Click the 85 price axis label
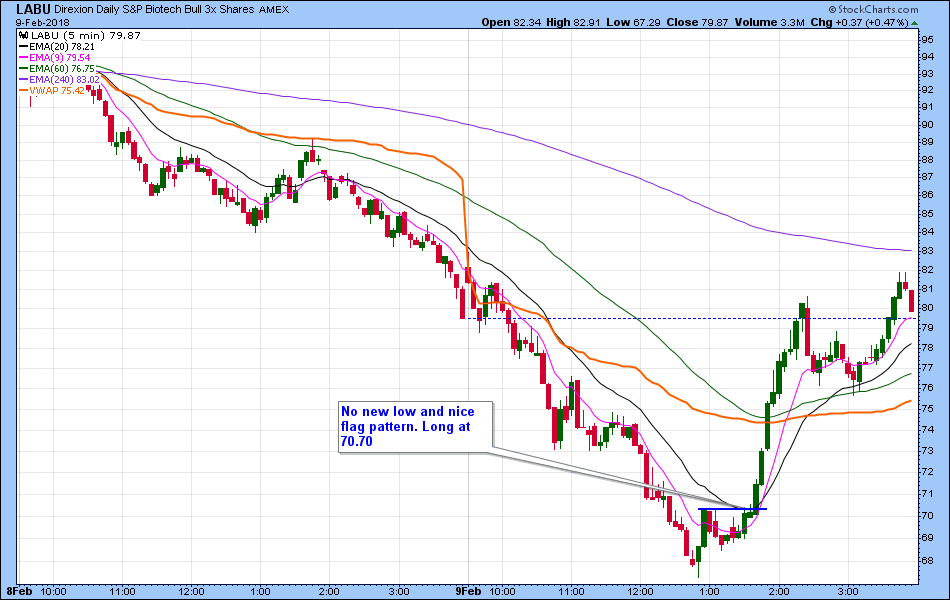The width and height of the screenshot is (950, 600). 927,213
